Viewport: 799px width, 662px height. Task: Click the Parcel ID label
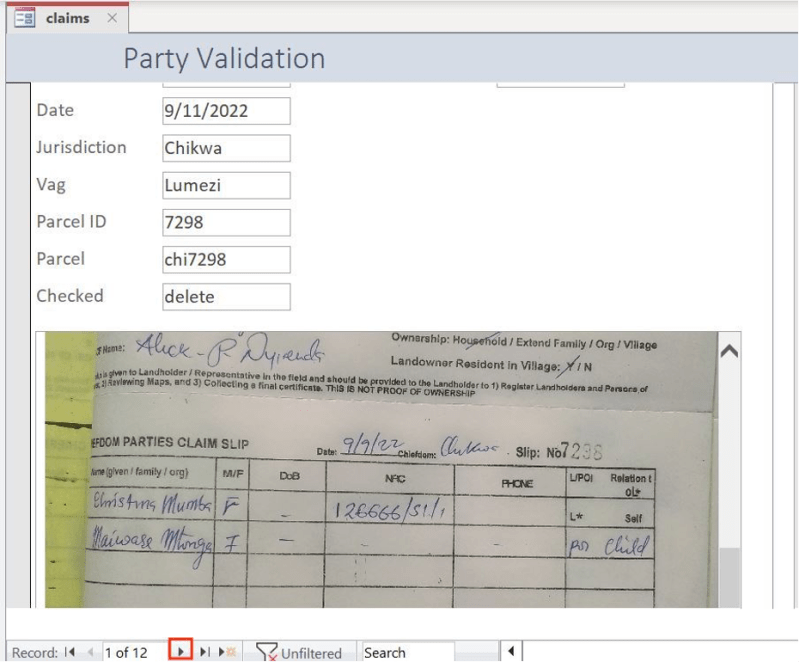[x=71, y=222]
